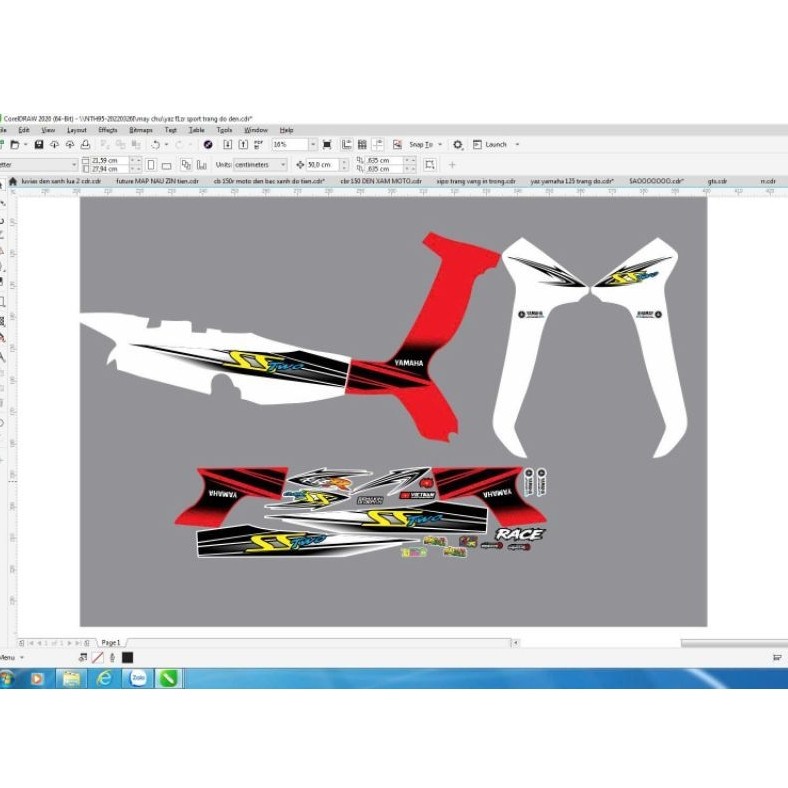Set page orientation to Portrait
Viewport: 788px width, 788px height.
tap(151, 164)
